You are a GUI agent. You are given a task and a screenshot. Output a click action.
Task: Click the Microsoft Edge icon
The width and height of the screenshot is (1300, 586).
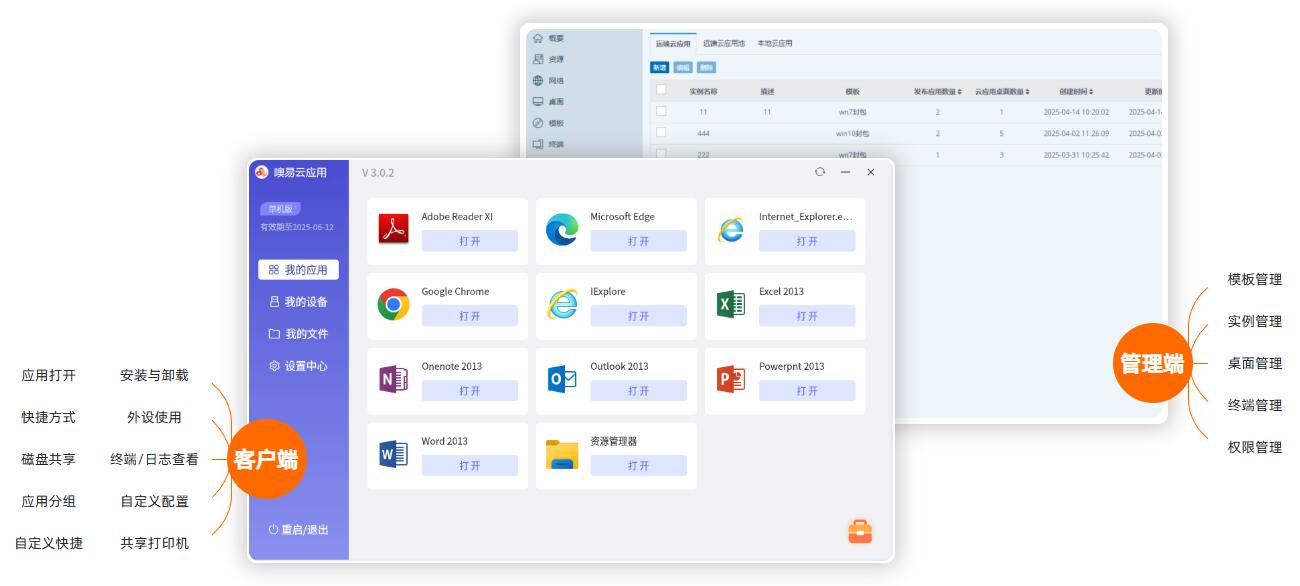coord(562,229)
